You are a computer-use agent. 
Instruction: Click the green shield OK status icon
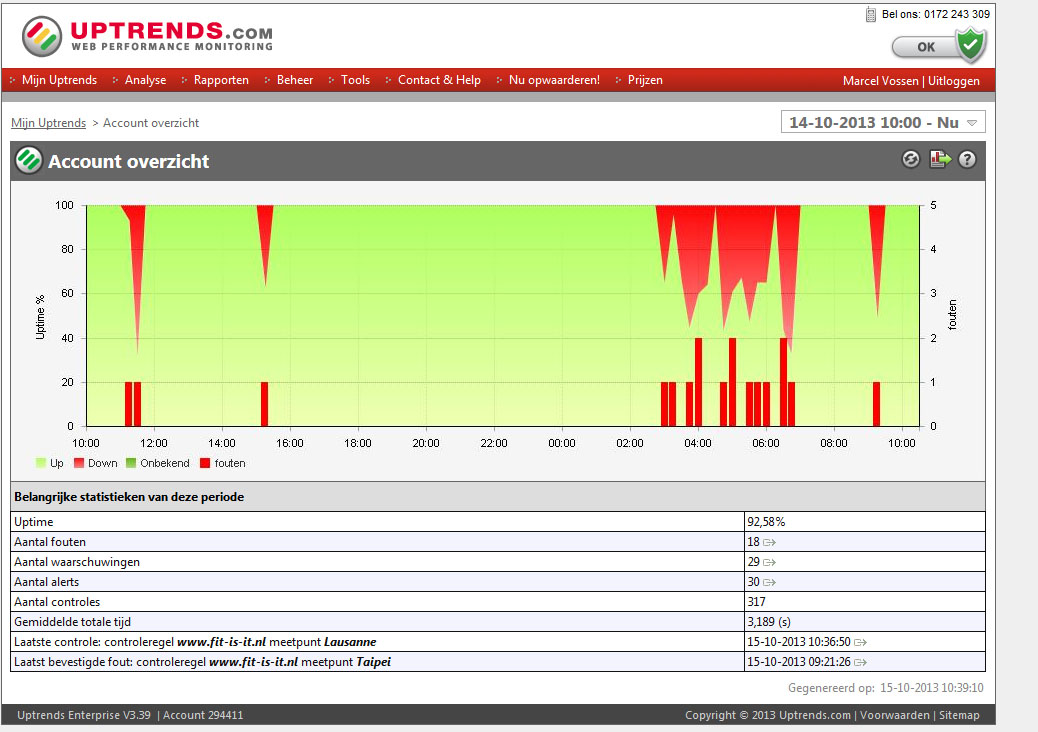click(969, 46)
